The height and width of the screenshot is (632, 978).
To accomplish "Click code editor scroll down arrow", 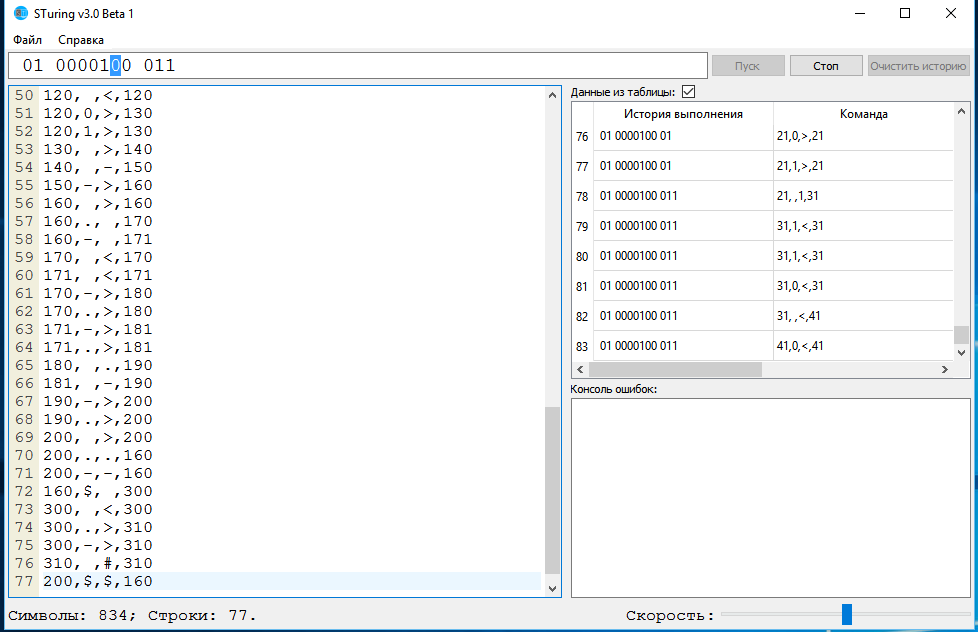I will (552, 588).
